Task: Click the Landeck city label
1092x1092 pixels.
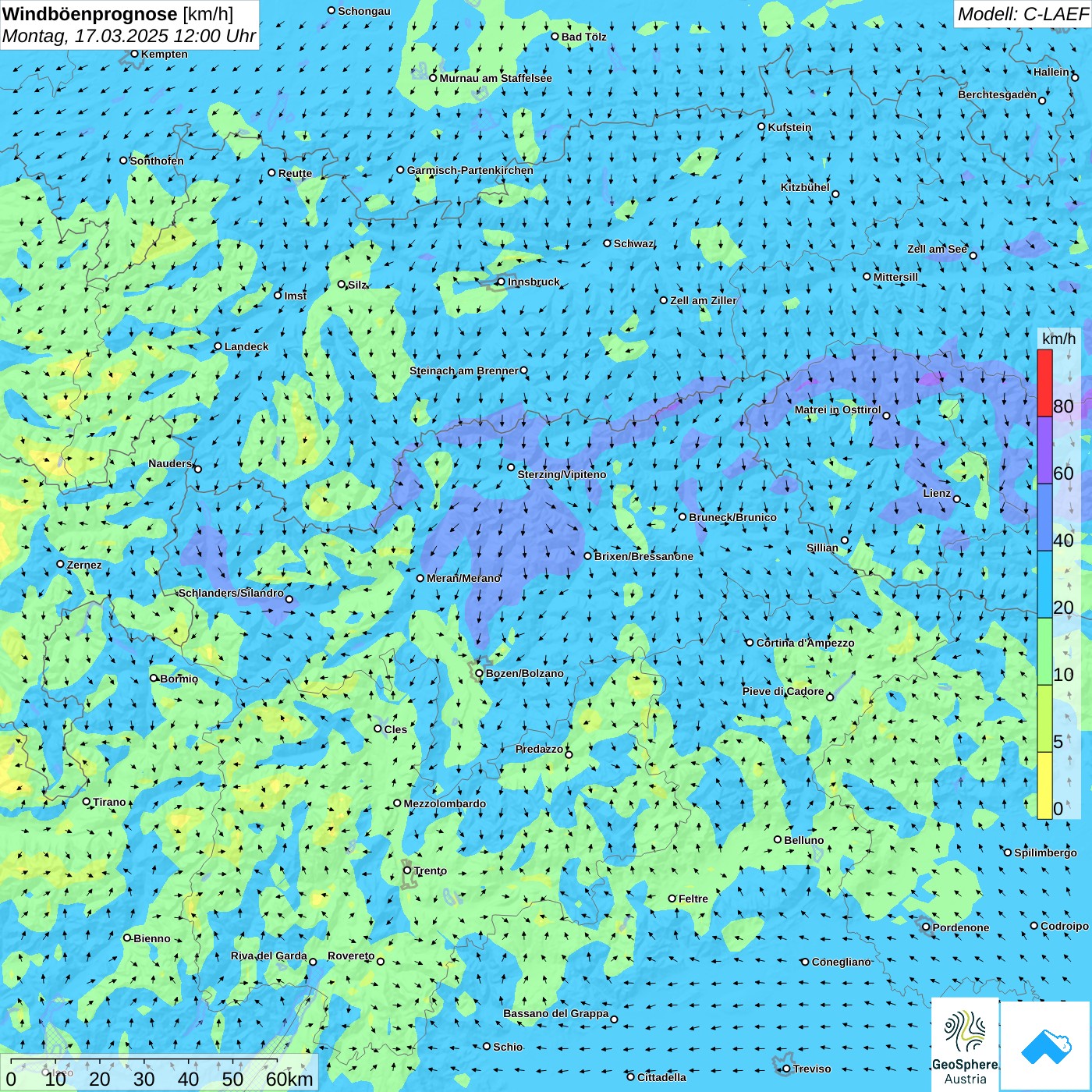Action: click(246, 346)
